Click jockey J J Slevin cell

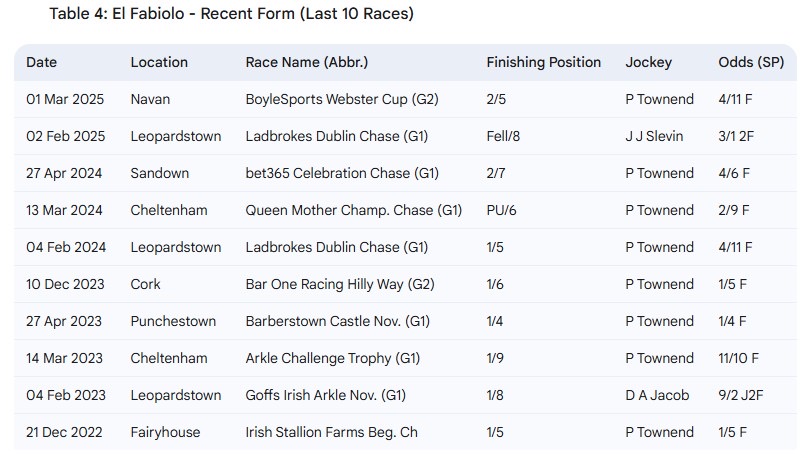point(654,137)
